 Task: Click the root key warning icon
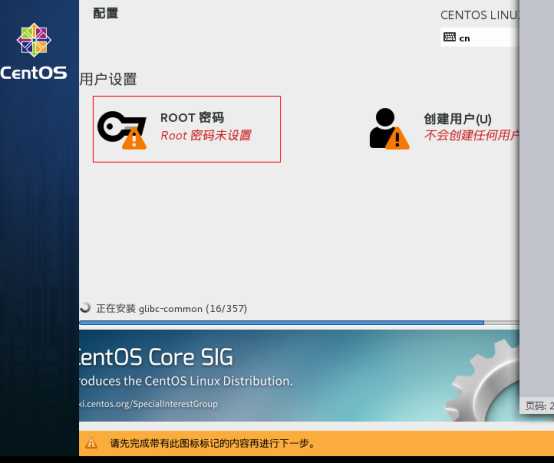point(122,130)
